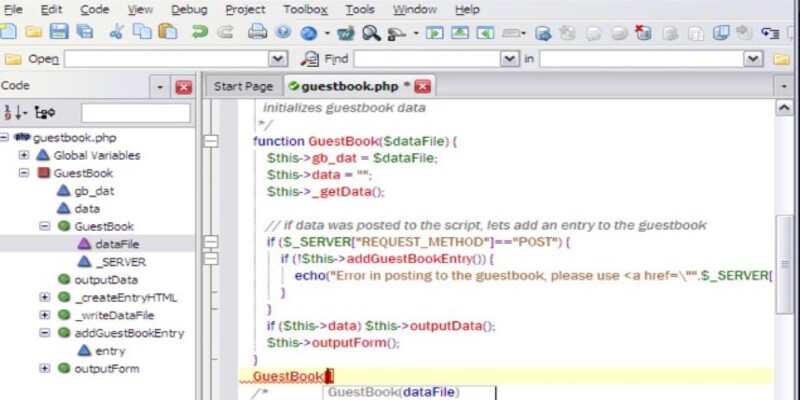Click the grey Redo arrow icon

[226, 33]
